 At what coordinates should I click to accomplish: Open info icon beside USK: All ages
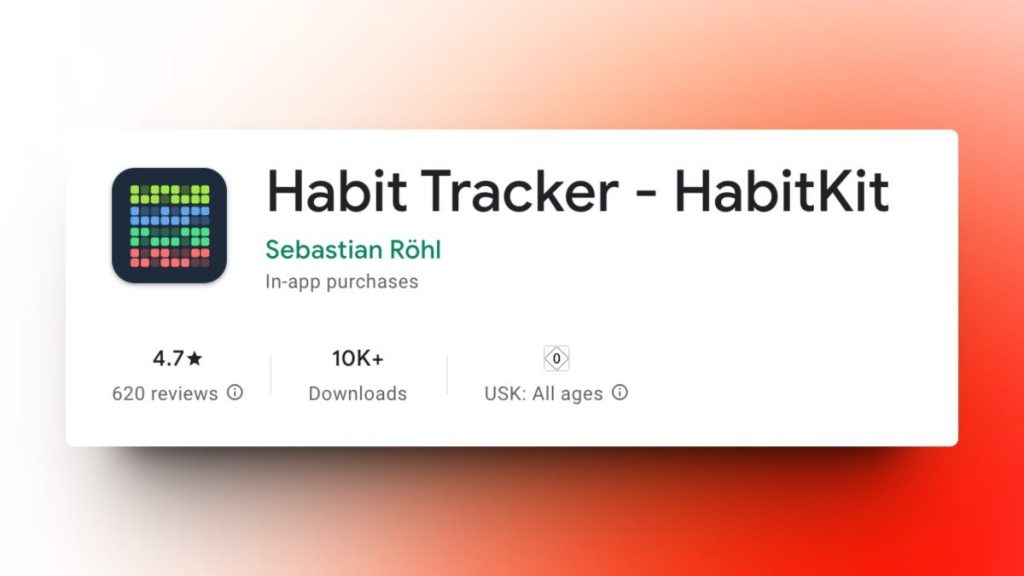(620, 393)
